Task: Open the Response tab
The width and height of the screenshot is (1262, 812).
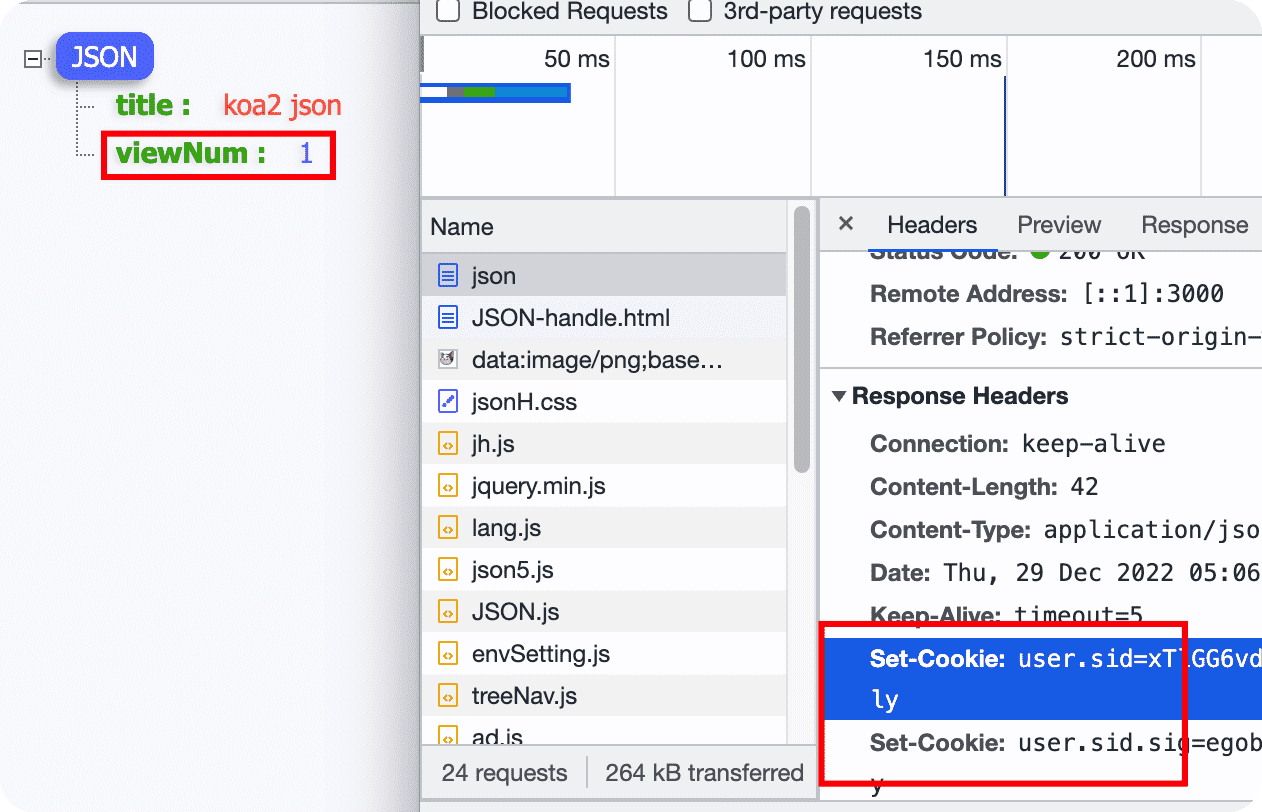Action: point(1194,225)
